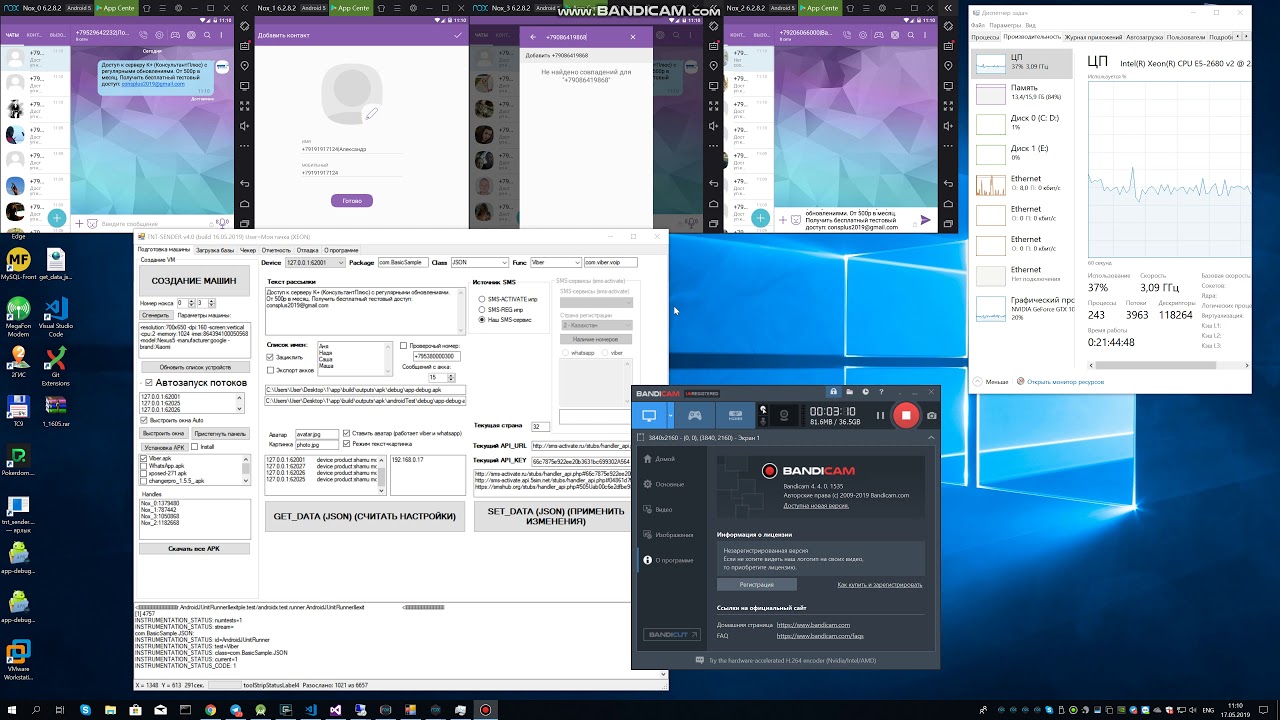Toggle Ставить аватар checkbox
The height and width of the screenshot is (720, 1280).
(x=346, y=433)
